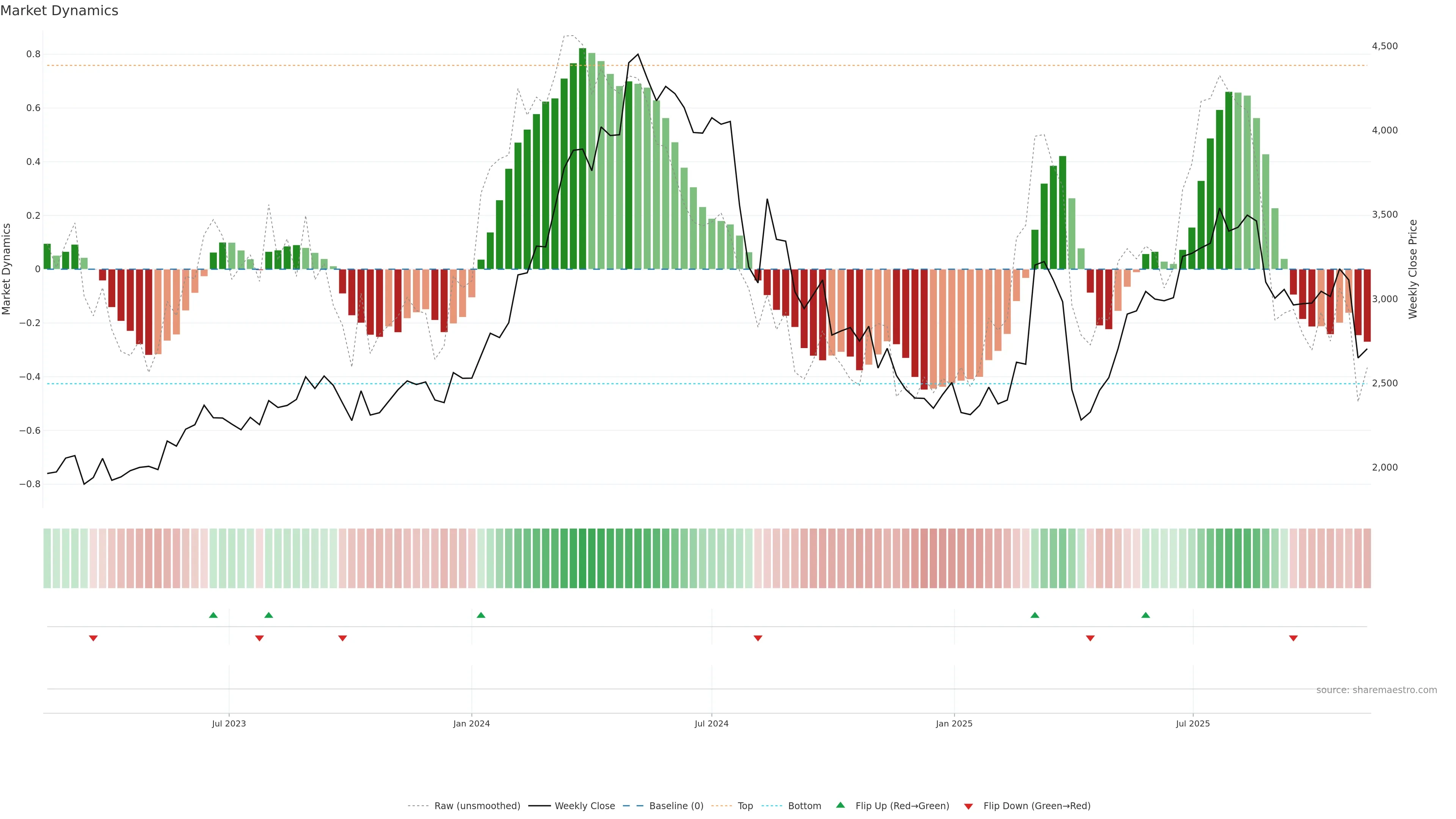This screenshot has width=1456, height=819.
Task: Click the Jul 2023 x-axis label
Action: (x=229, y=723)
